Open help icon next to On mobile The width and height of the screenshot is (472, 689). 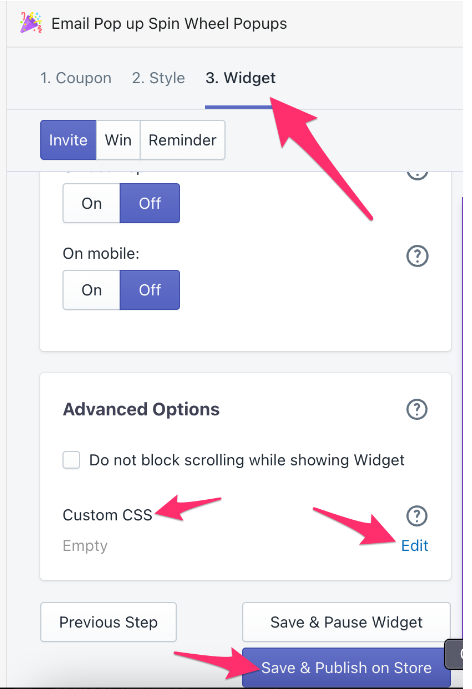[x=417, y=256]
